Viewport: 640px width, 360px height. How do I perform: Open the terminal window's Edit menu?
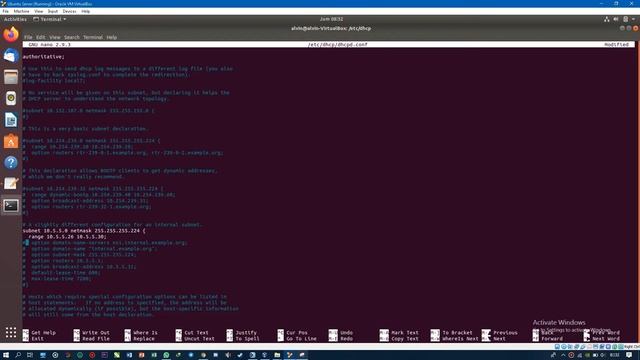pyautogui.click(x=40, y=37)
